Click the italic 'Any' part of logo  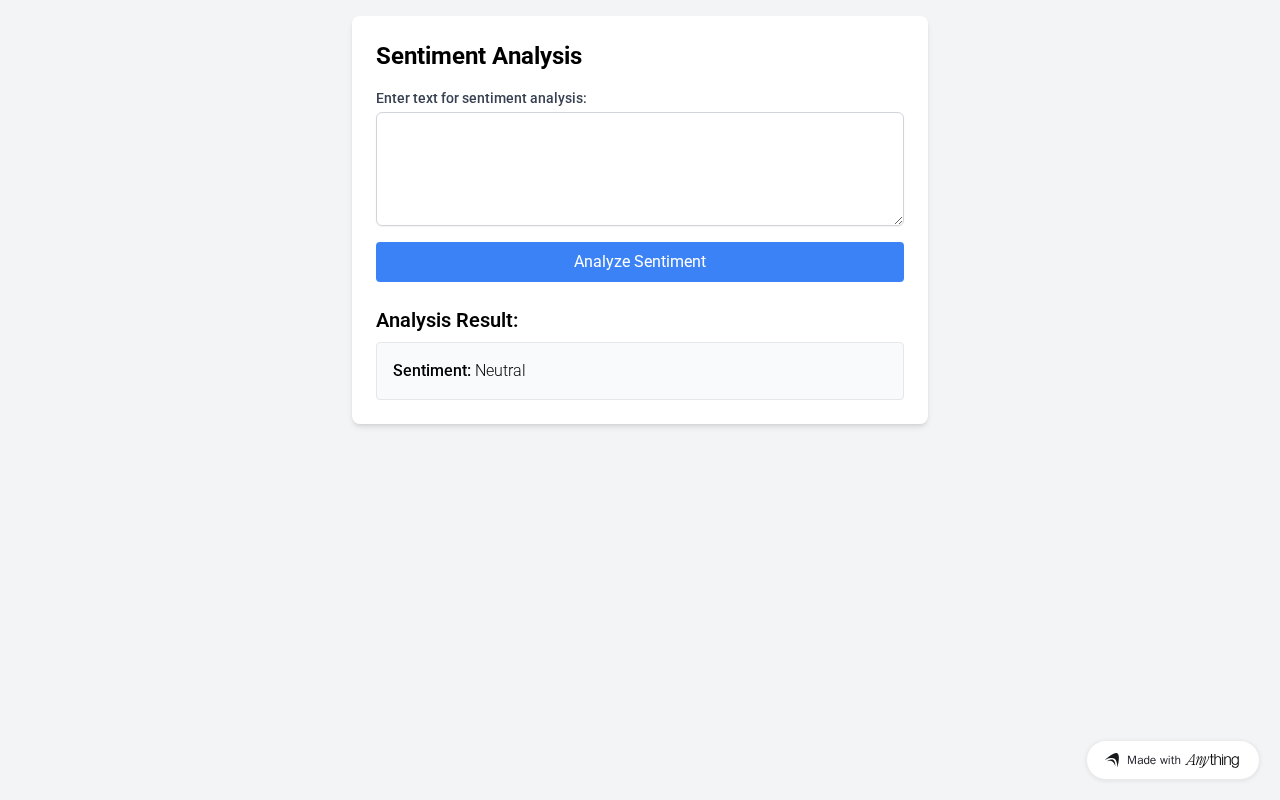click(x=1197, y=761)
